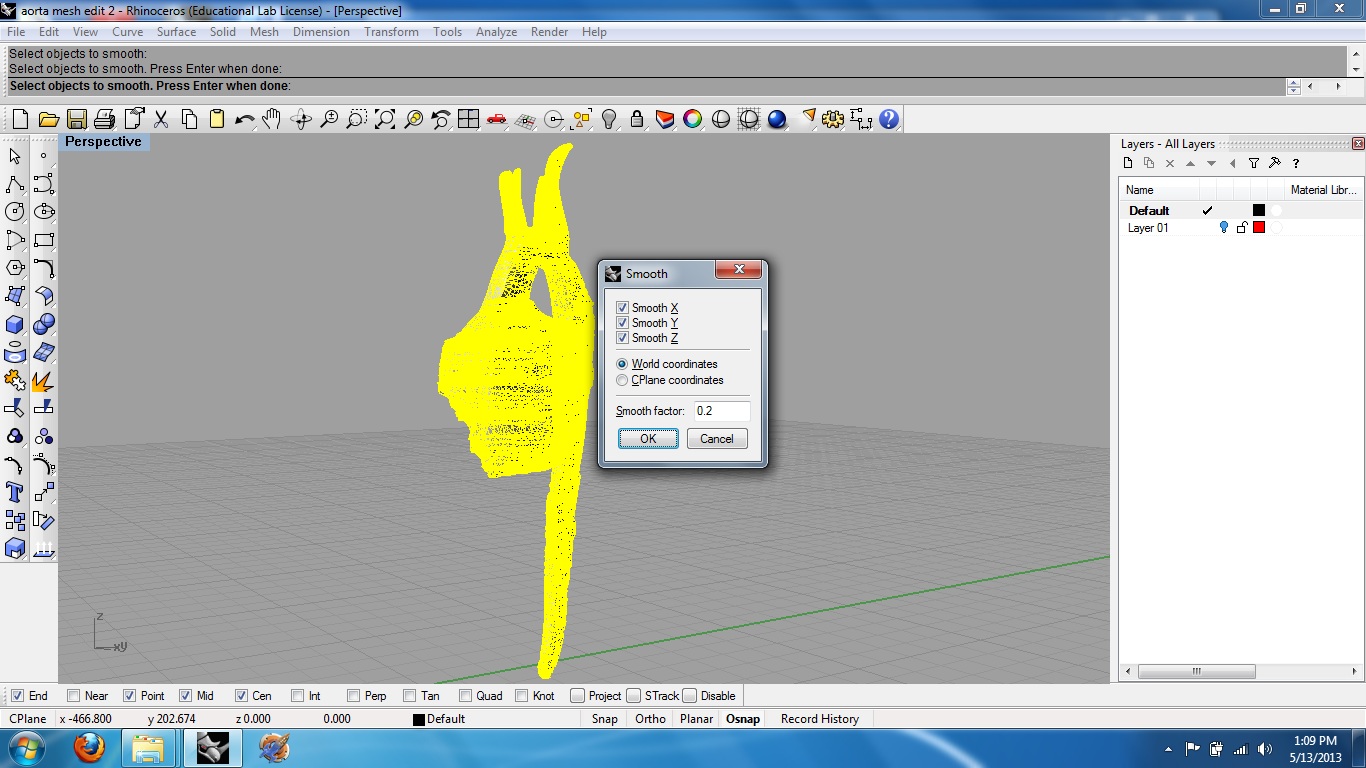Select the blue Box solid tool
Screen dimensions: 1366x768
(15, 324)
